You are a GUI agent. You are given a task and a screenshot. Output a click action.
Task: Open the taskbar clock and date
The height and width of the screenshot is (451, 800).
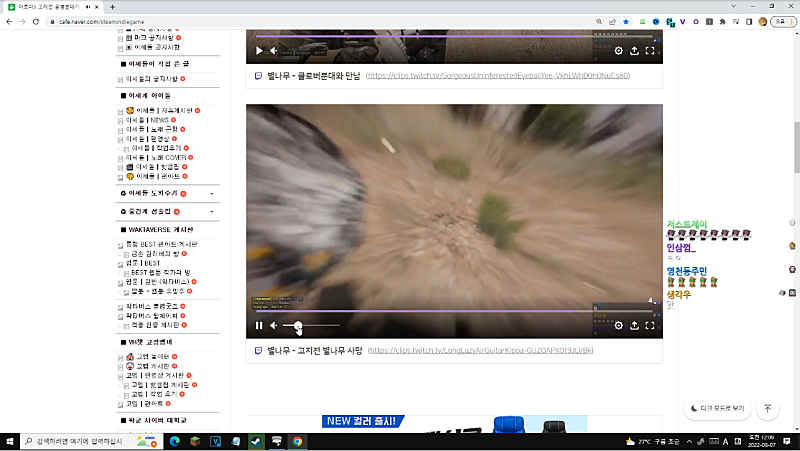pyautogui.click(x=761, y=441)
